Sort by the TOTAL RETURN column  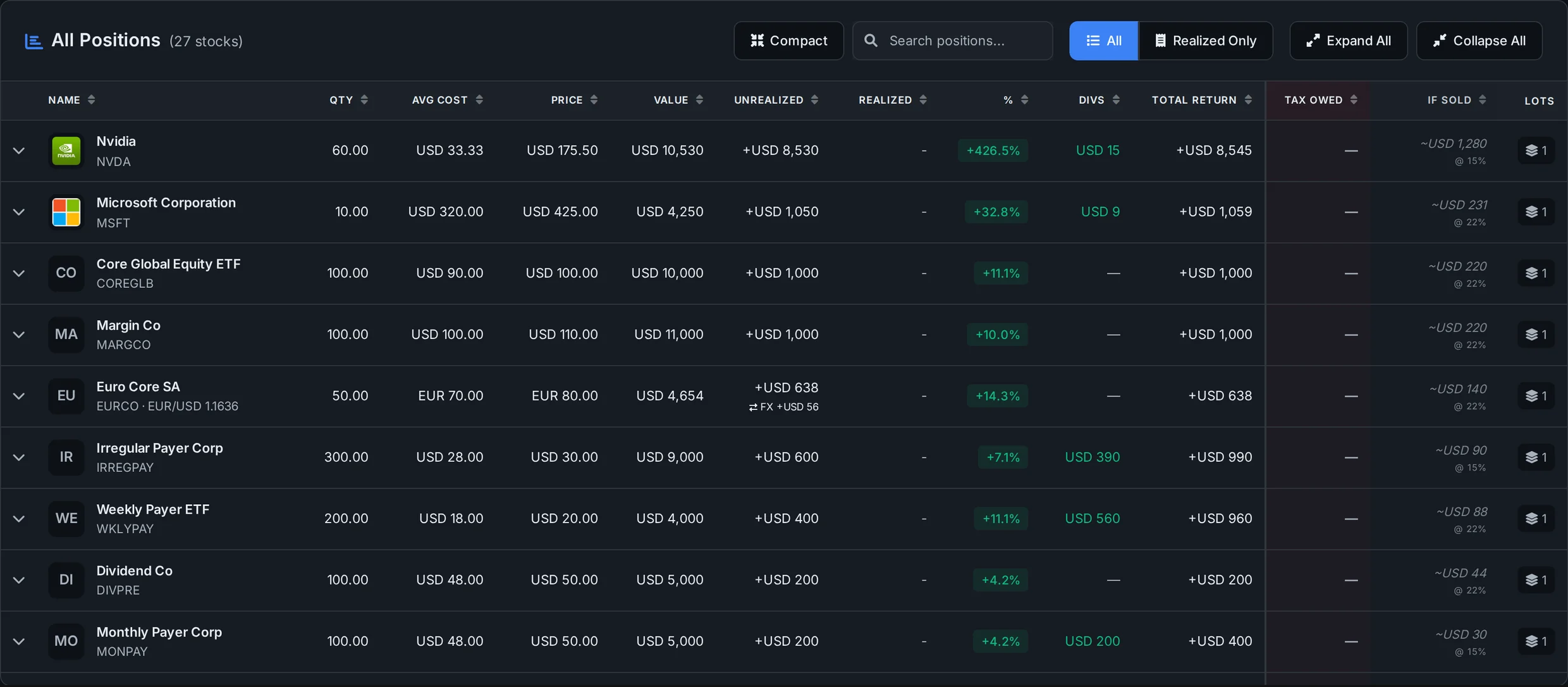1201,100
